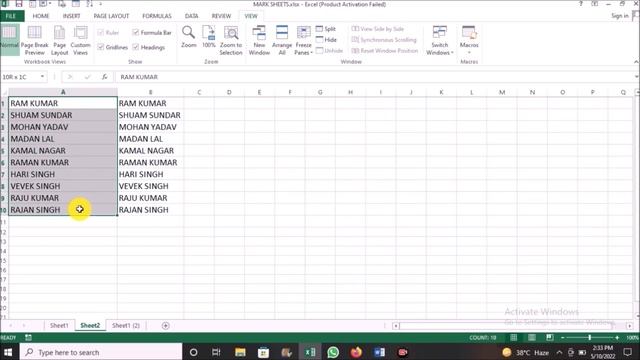Open the Zoom dialog
This screenshot has width=640, height=360.
[x=189, y=37]
